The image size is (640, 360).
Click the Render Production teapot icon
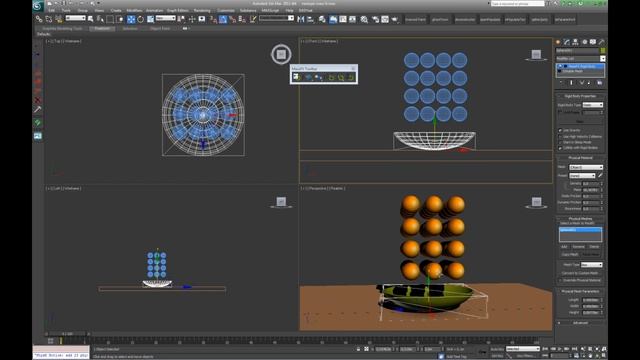(x=395, y=19)
